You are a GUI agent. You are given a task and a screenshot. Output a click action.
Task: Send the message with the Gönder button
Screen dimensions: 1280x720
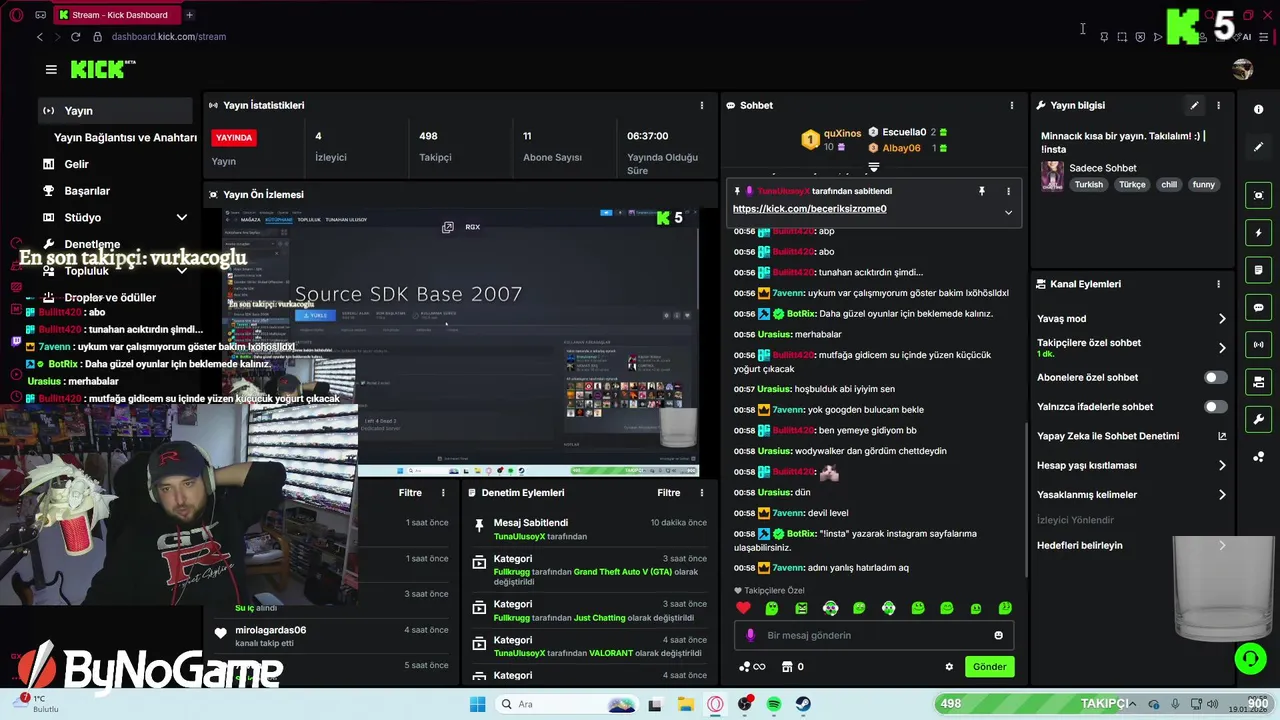click(989, 667)
